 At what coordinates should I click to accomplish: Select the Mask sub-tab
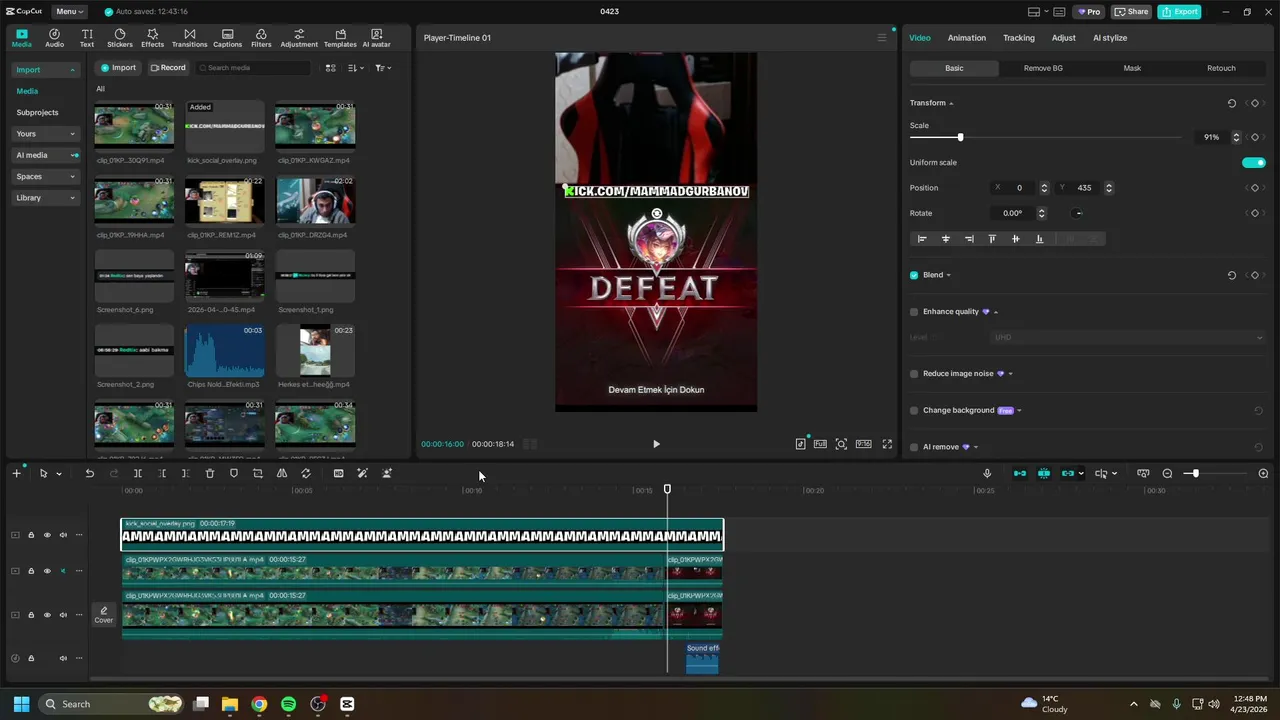tap(1132, 68)
